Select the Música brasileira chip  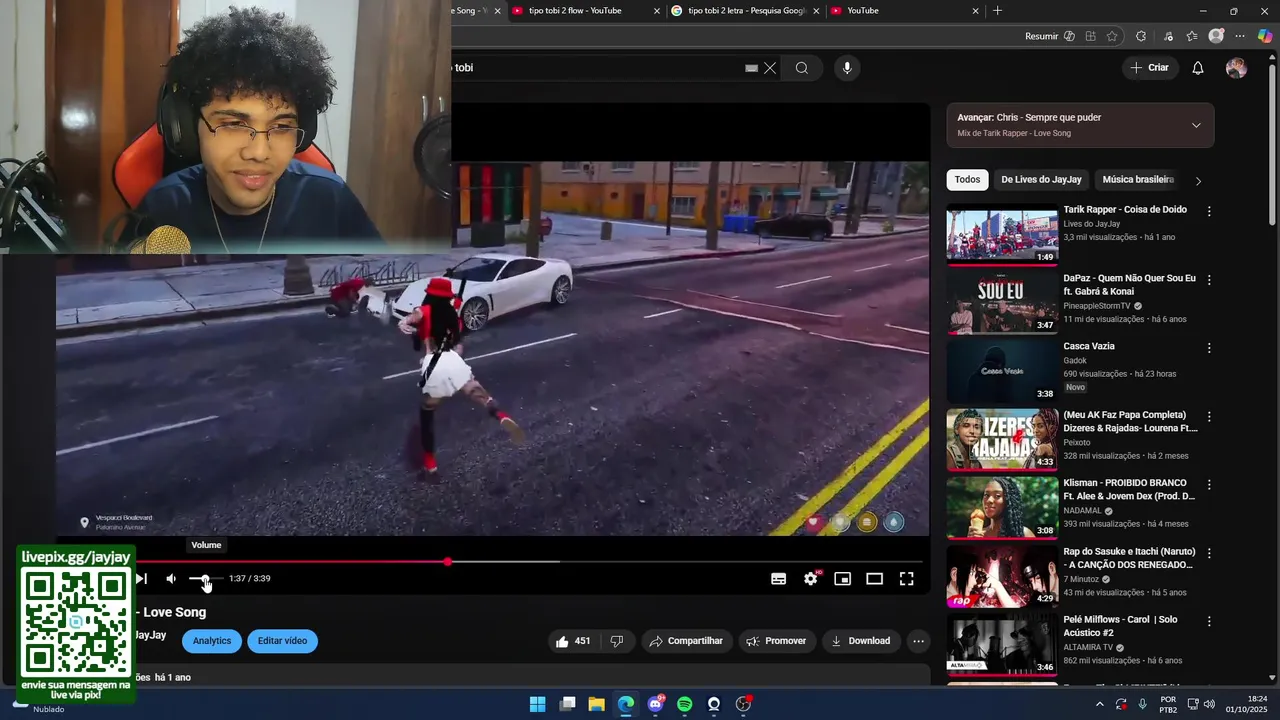pyautogui.click(x=1138, y=180)
